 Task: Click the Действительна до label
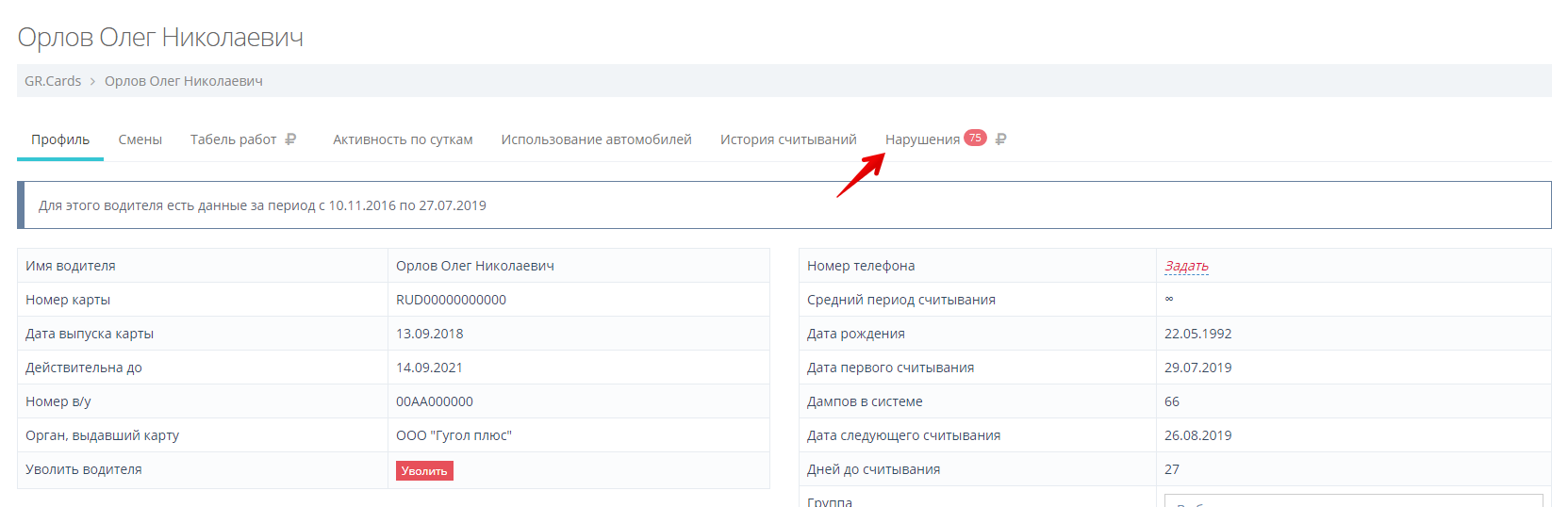click(84, 368)
